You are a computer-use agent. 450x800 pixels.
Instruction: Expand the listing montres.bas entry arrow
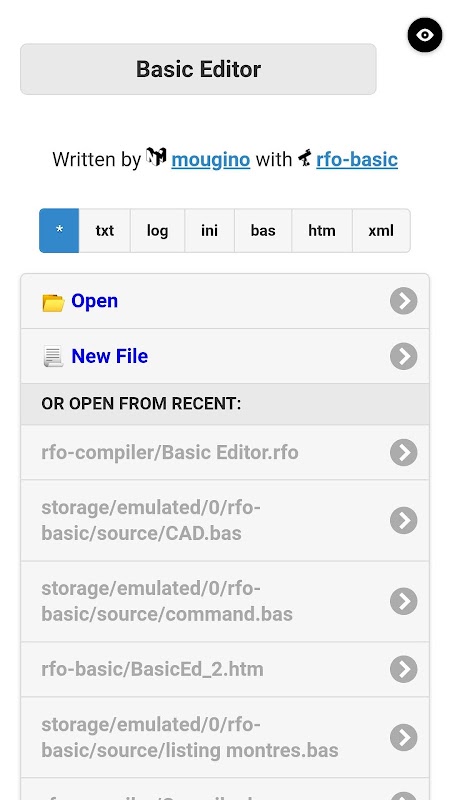coord(404,737)
